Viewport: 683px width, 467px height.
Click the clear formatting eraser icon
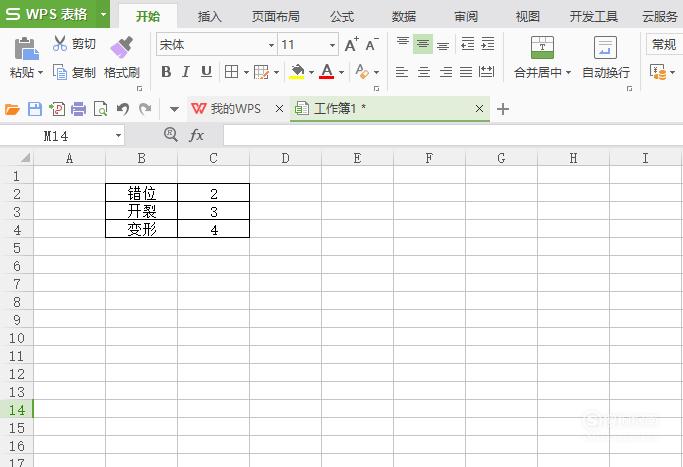(x=362, y=71)
